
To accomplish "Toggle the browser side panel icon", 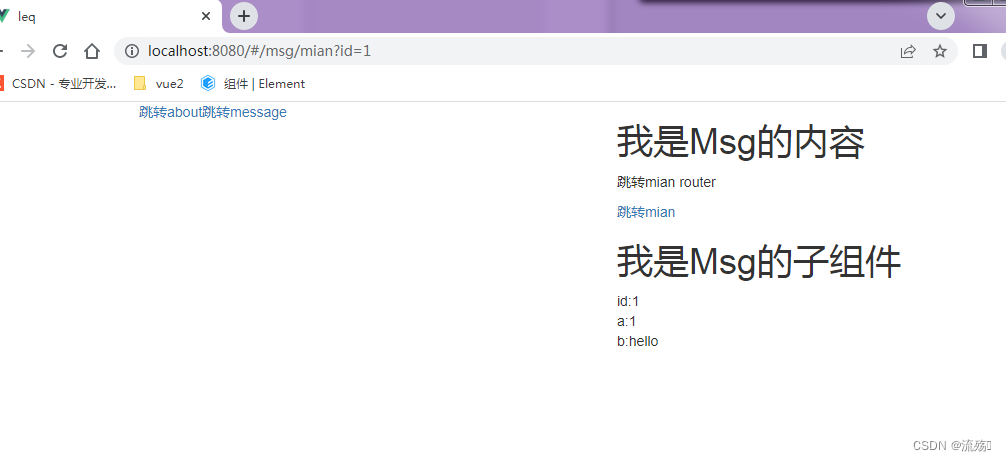I will pos(980,51).
